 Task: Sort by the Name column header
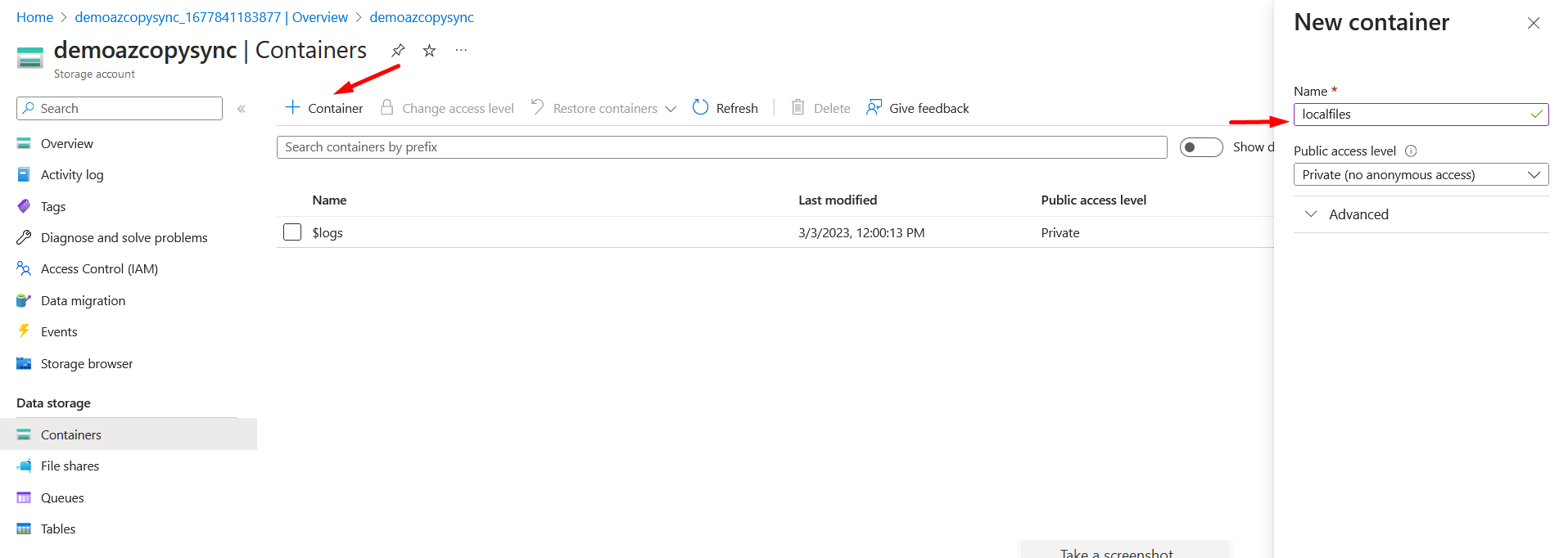(329, 200)
